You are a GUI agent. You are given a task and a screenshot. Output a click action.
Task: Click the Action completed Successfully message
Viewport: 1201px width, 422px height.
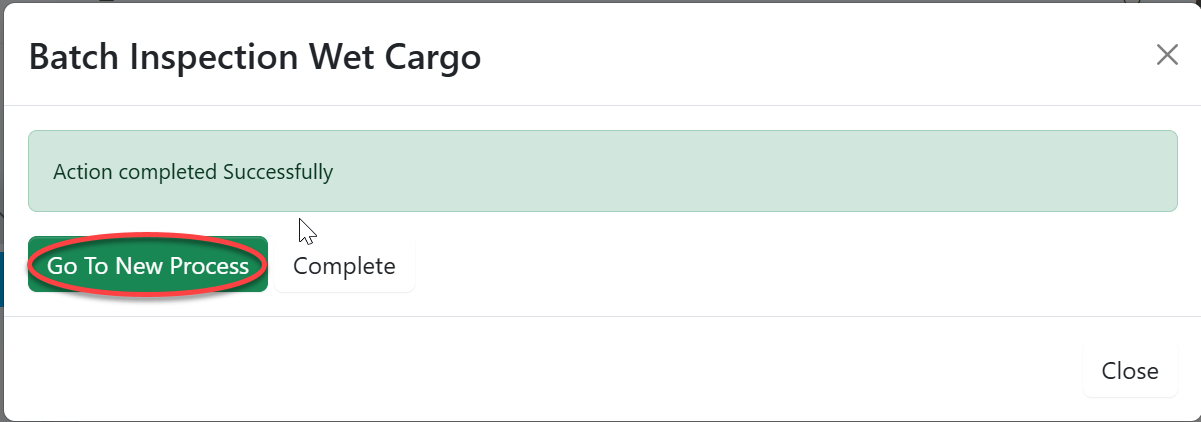pos(193,172)
